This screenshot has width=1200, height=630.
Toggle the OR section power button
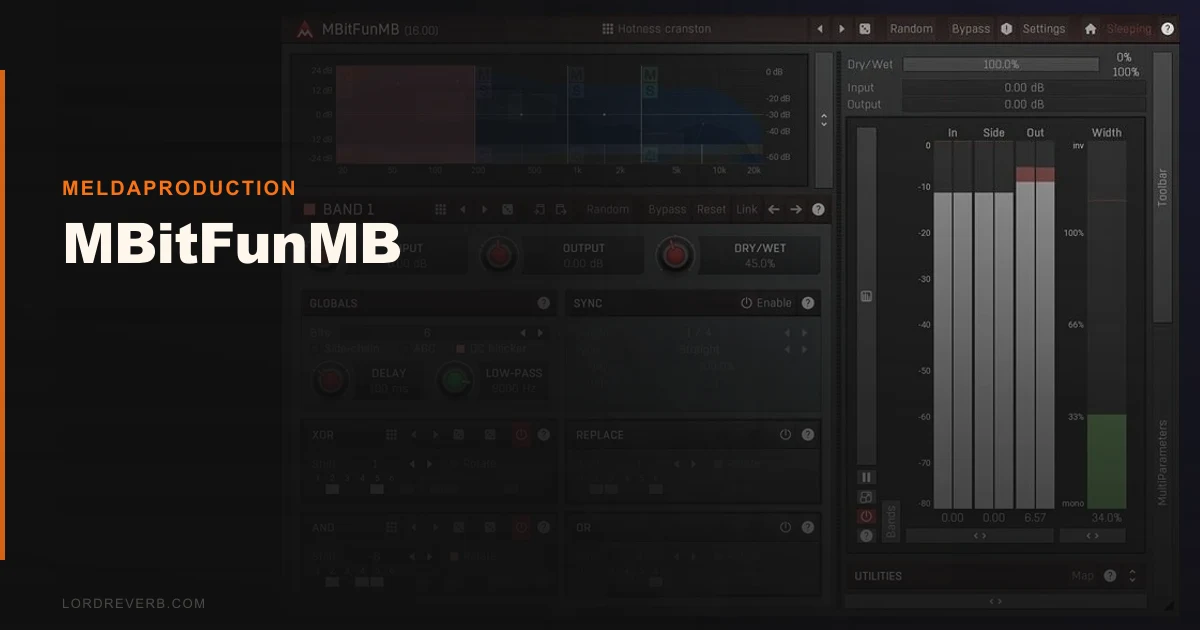coord(786,527)
